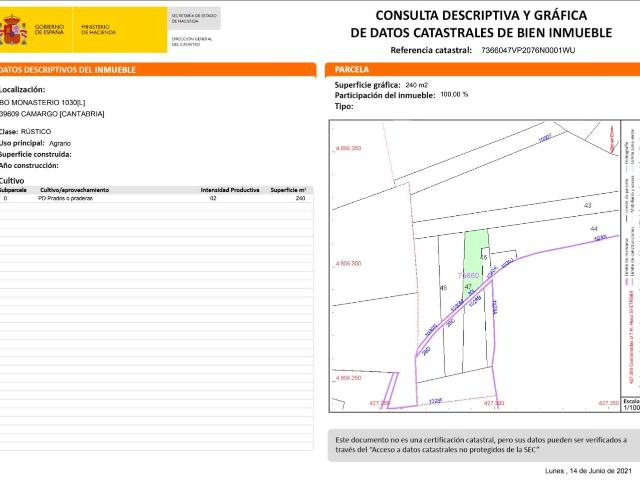Click the 'Dirección General del Catastro' text

(x=192, y=41)
